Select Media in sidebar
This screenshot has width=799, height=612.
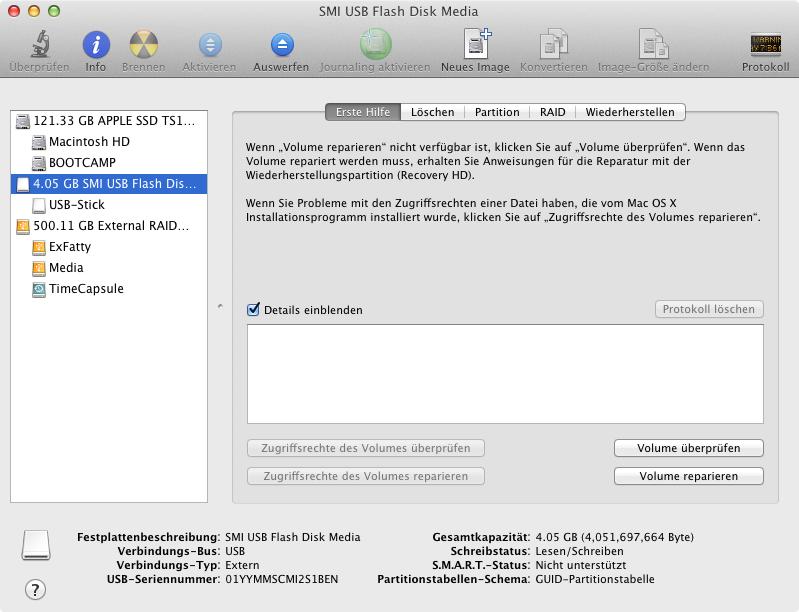pyautogui.click(x=109, y=268)
